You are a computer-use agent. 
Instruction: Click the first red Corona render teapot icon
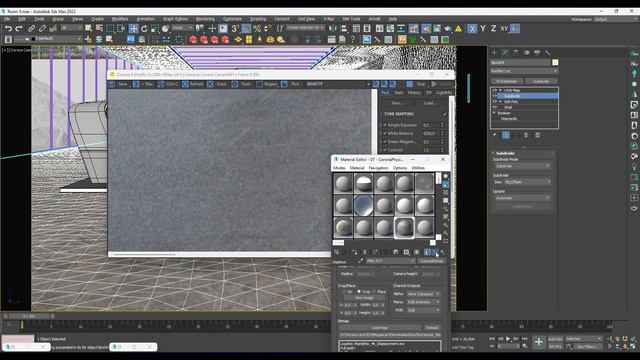point(193,40)
